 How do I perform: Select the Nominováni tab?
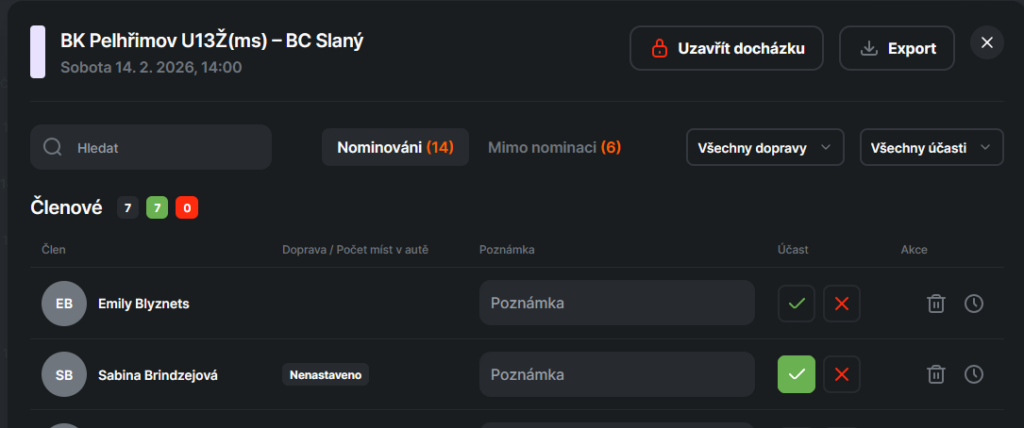point(395,147)
